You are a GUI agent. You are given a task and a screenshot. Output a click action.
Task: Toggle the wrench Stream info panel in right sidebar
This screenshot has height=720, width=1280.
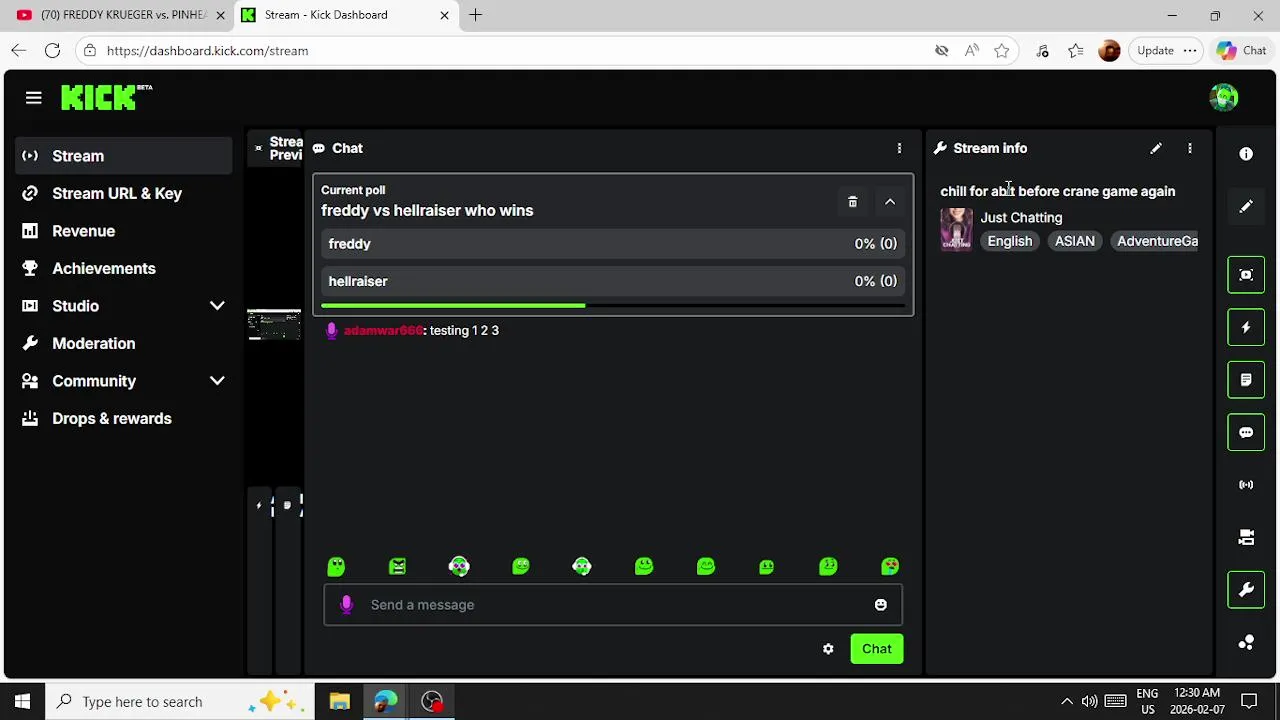click(x=1246, y=590)
